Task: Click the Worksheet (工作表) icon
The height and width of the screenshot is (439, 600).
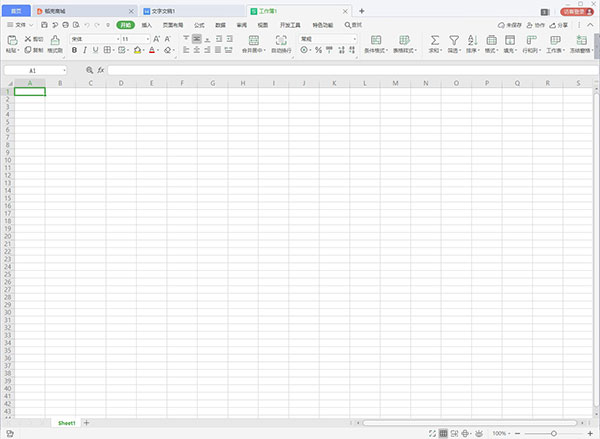Action: 555,40
